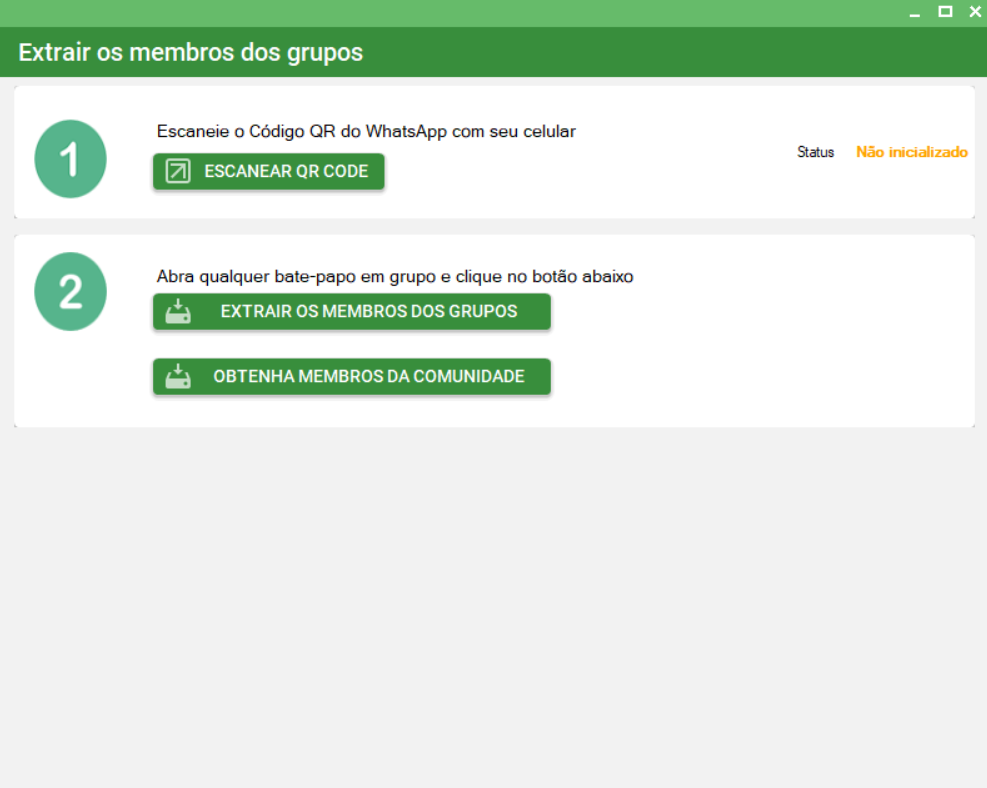Maximize the application window
987x788 pixels.
point(945,12)
